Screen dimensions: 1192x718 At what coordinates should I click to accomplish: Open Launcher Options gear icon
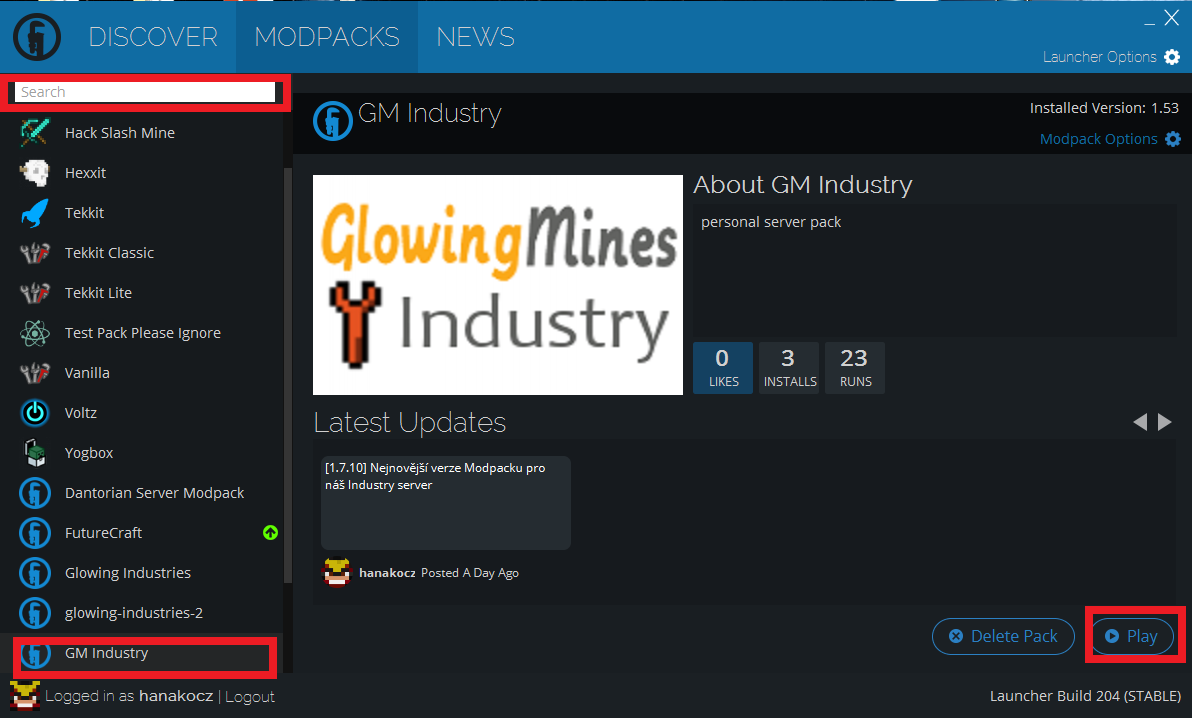1172,57
